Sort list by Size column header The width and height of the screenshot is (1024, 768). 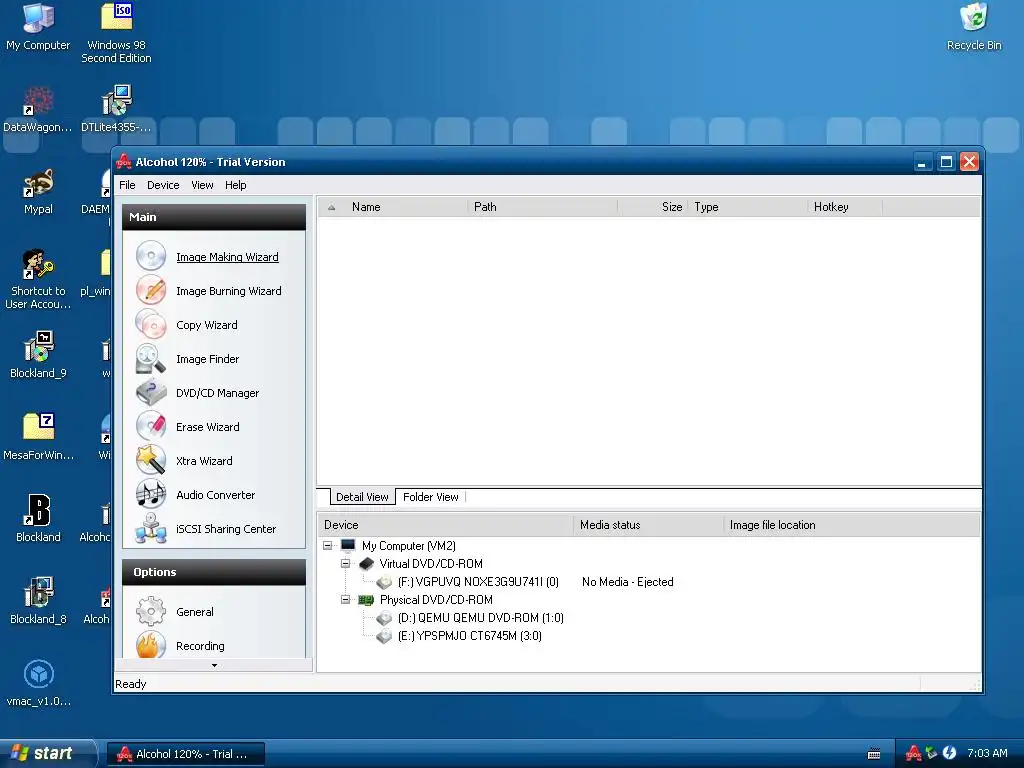(652, 207)
